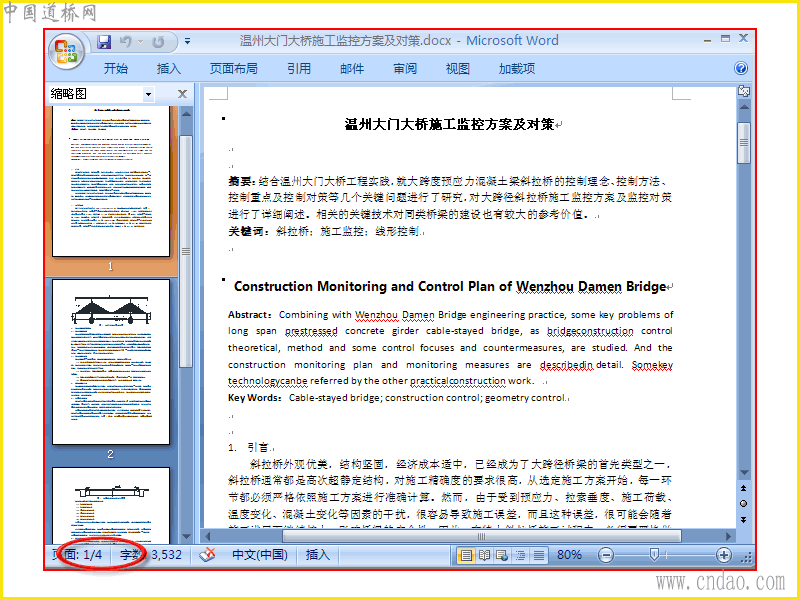Image resolution: width=800 pixels, height=600 pixels.
Task: Select page 2 thumbnail
Action: 111,362
